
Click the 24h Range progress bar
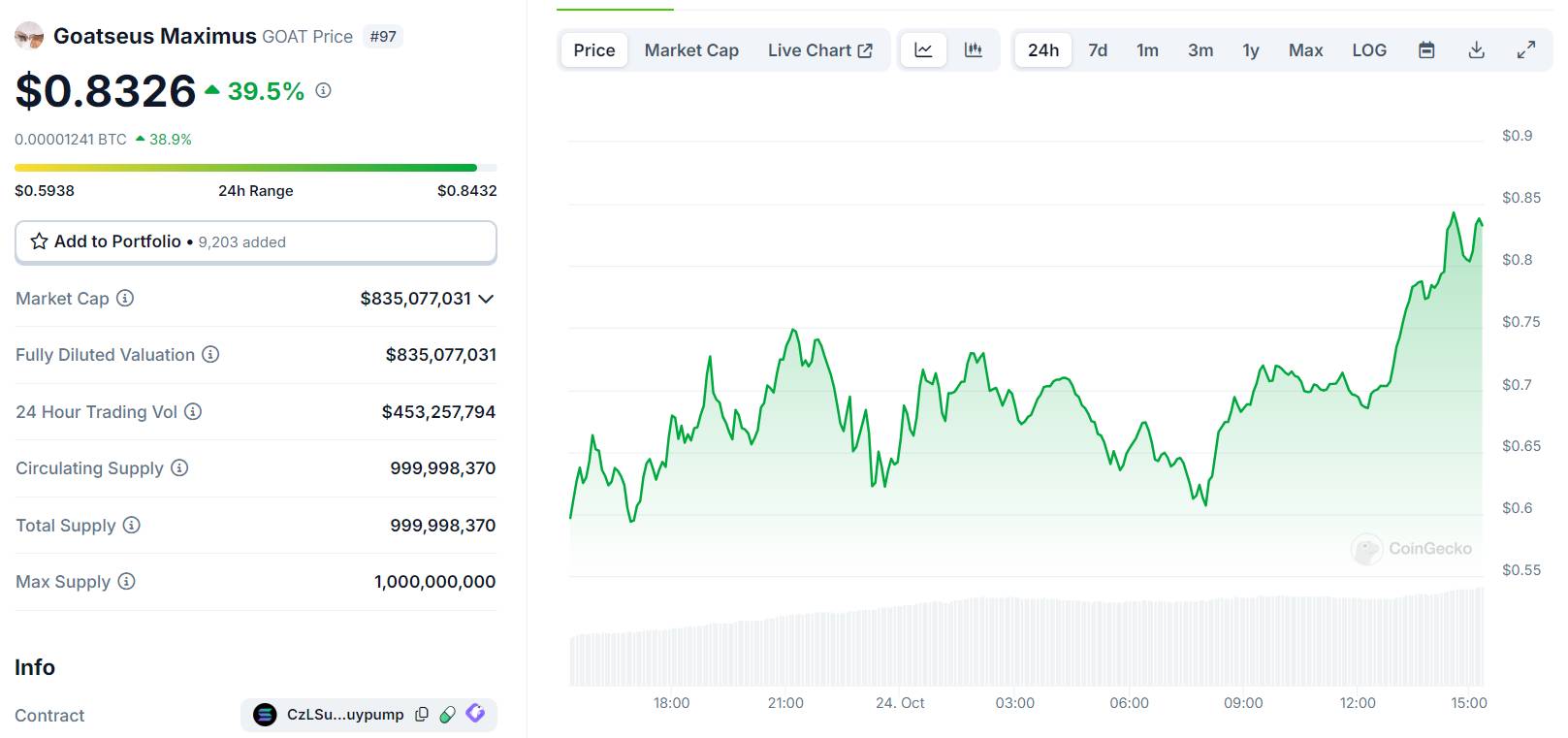(256, 168)
